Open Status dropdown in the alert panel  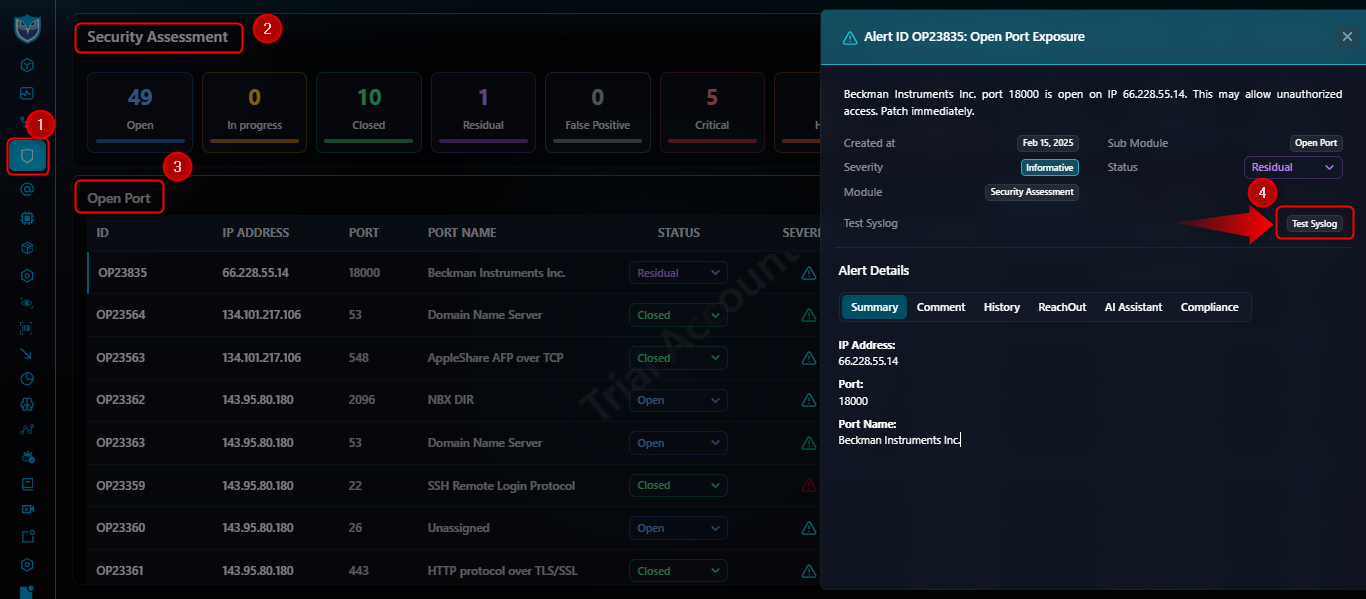[1293, 167]
